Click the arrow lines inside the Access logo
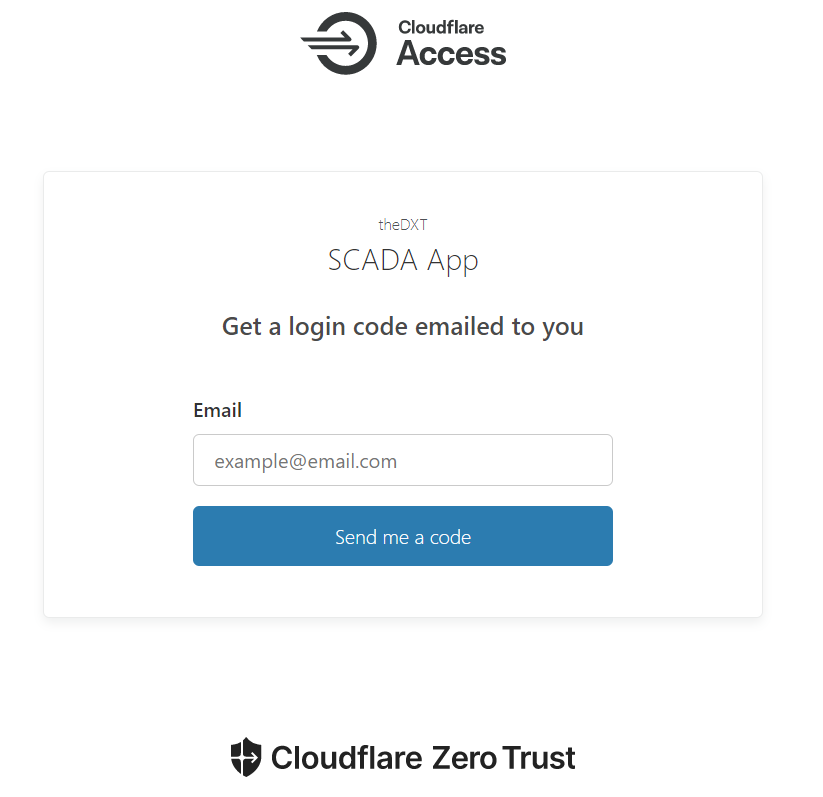 tap(330, 43)
